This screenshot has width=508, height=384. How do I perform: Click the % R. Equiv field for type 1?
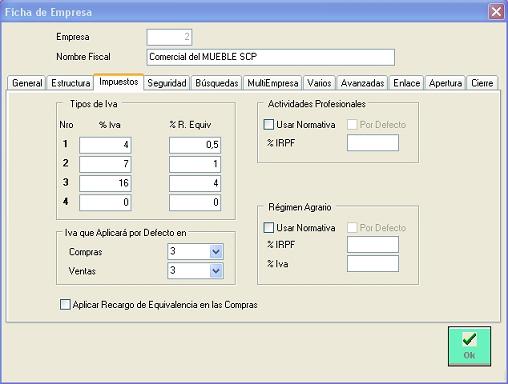195,145
